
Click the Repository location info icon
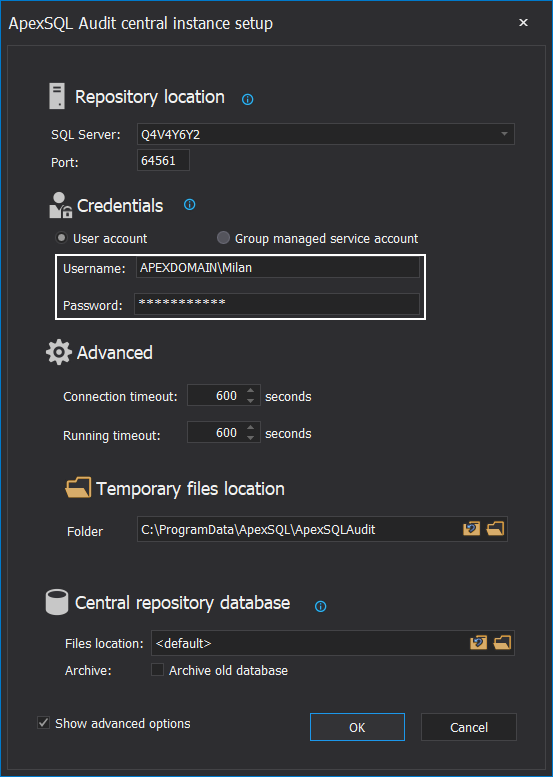247,100
